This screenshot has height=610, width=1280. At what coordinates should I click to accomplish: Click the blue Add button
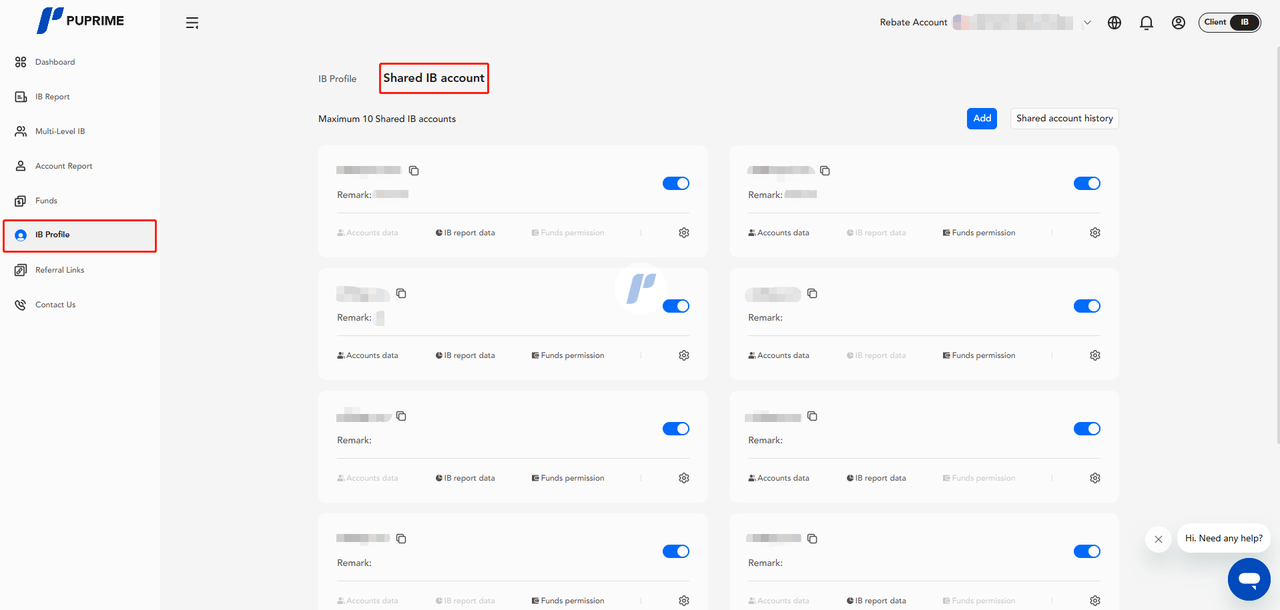pyautogui.click(x=982, y=118)
